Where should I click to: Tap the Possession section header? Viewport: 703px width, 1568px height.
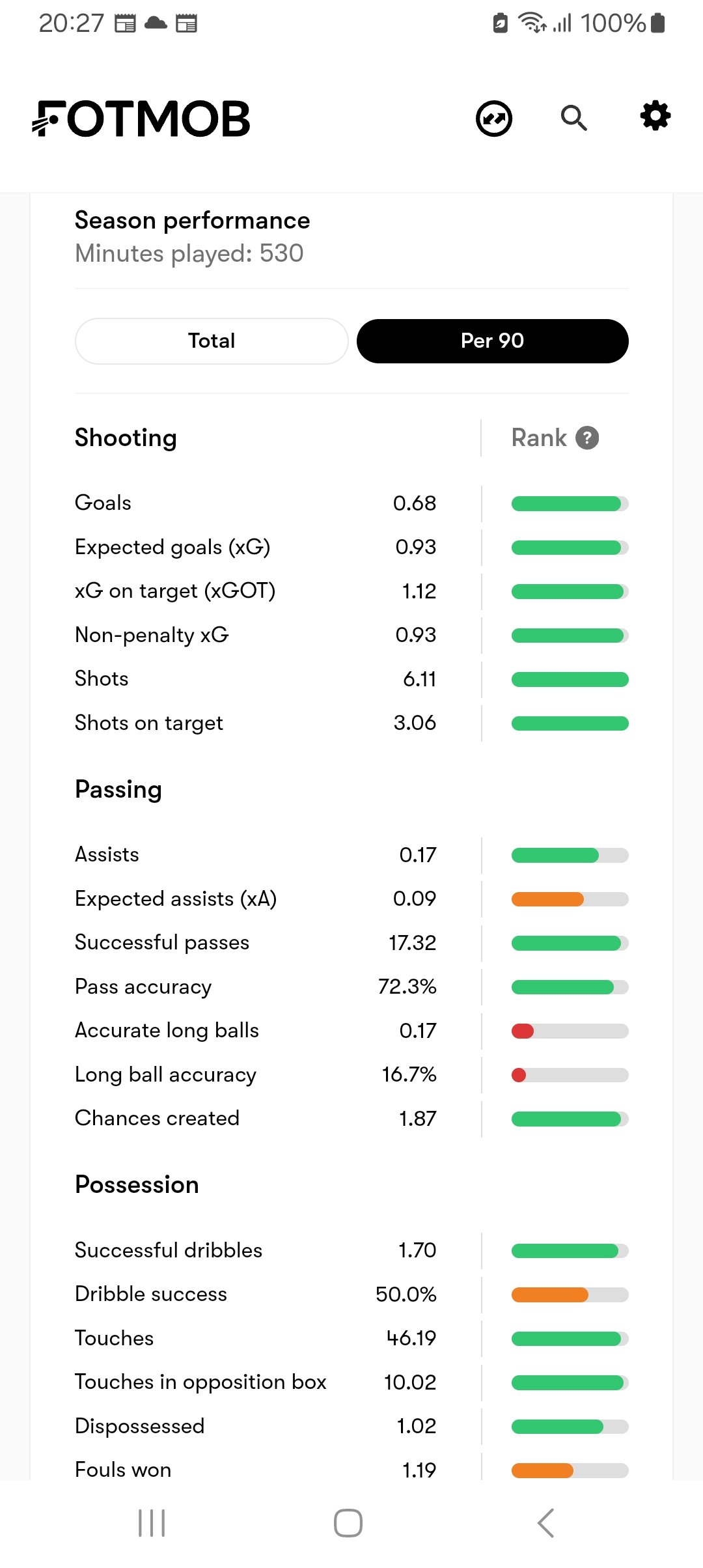coord(137,1184)
